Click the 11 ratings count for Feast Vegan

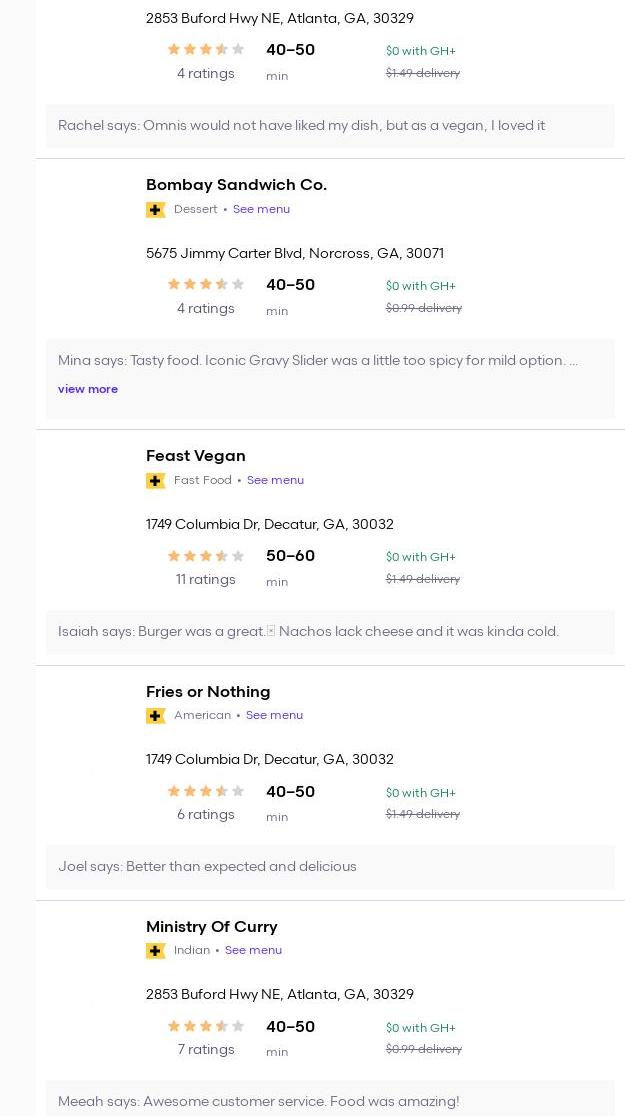click(205, 580)
